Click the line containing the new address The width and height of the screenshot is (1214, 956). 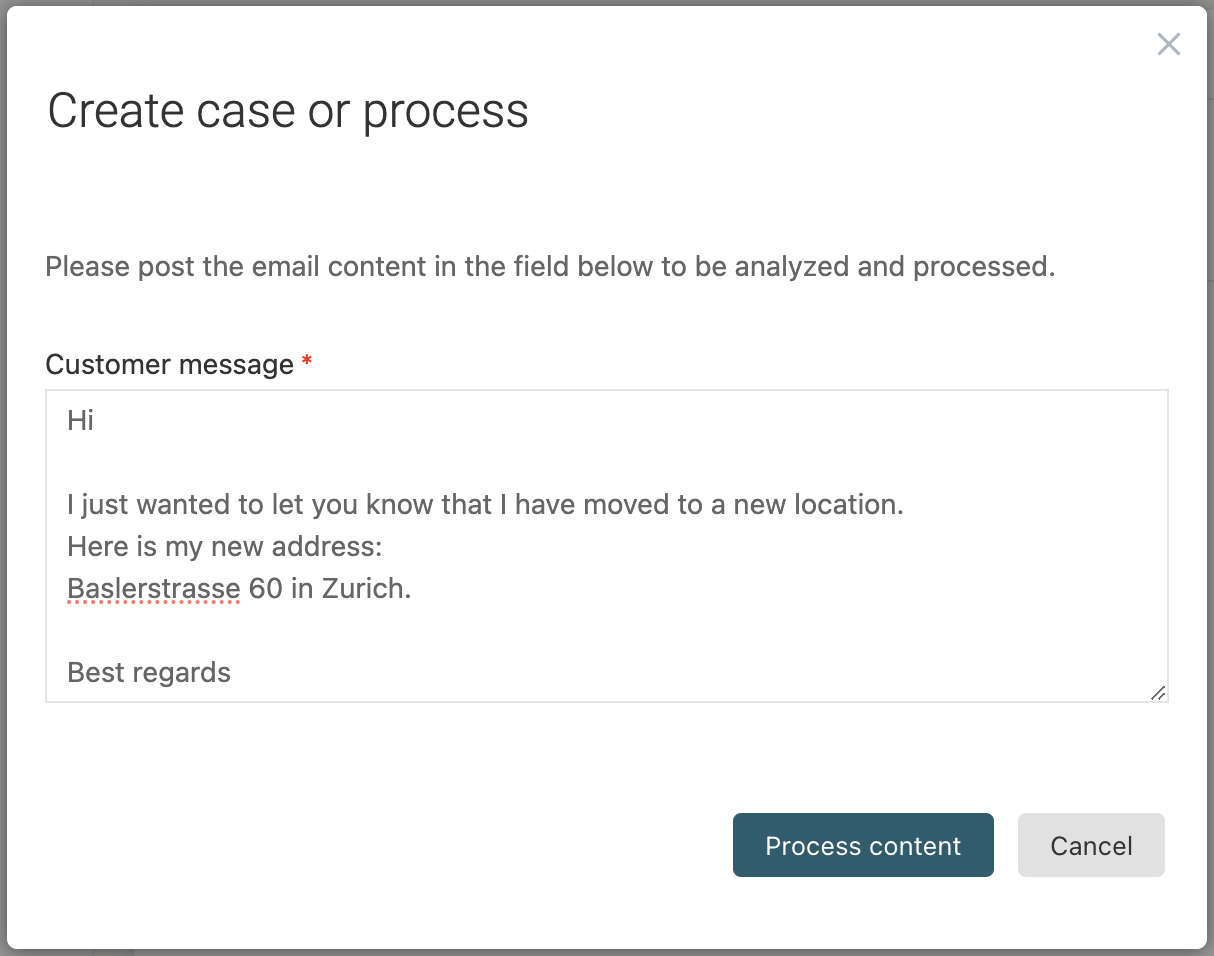[238, 588]
